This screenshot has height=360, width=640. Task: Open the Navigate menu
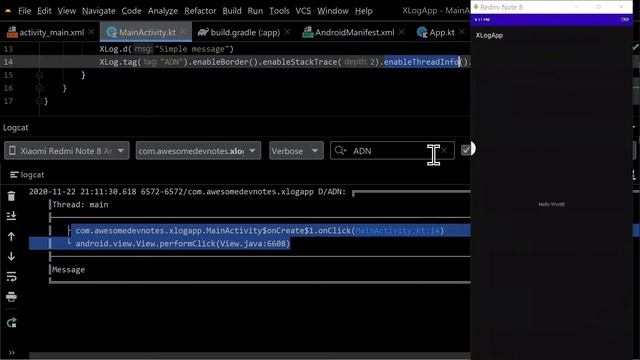click(x=98, y=11)
